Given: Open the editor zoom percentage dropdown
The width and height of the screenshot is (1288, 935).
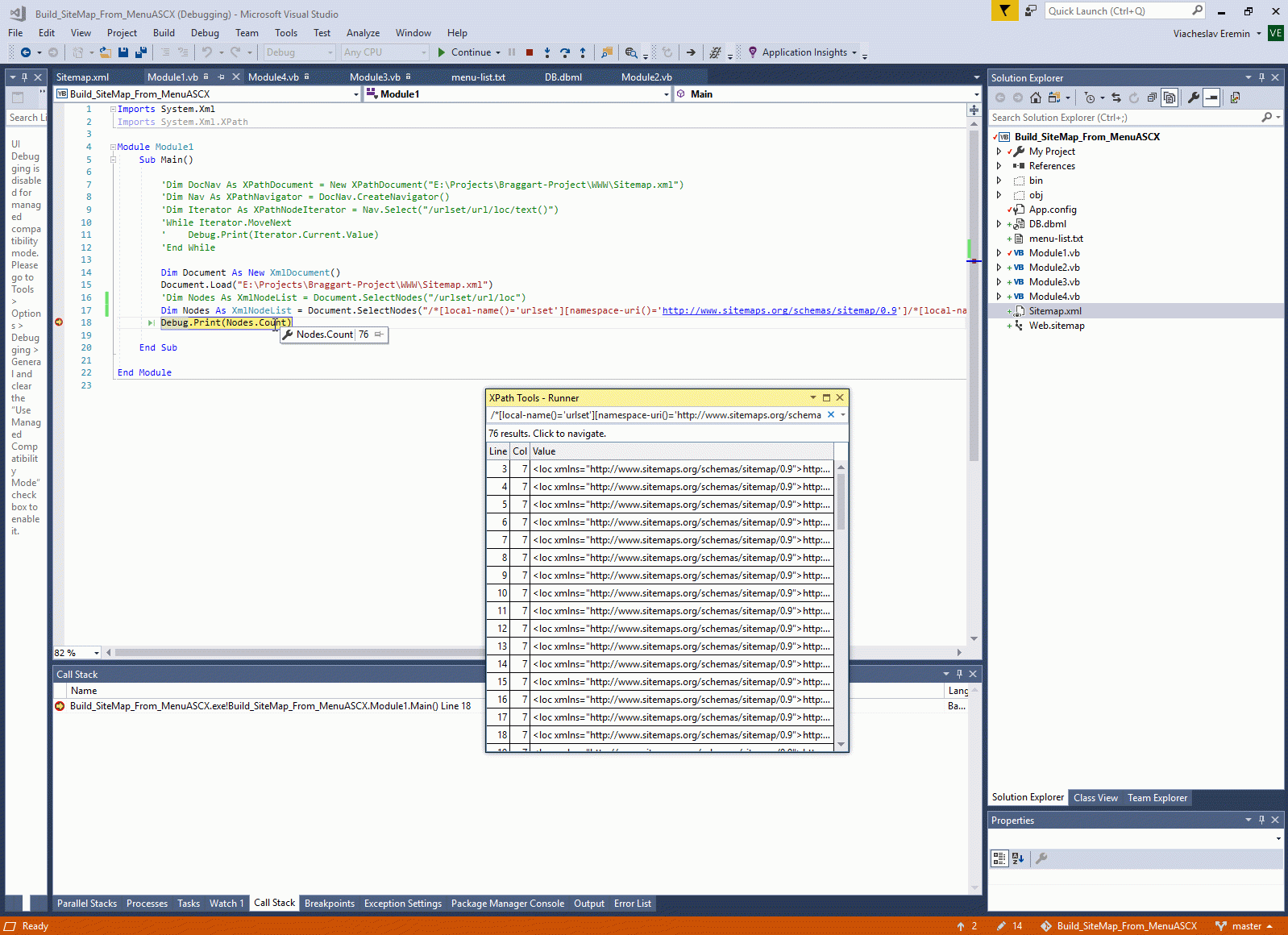Looking at the screenshot, I should [77, 653].
